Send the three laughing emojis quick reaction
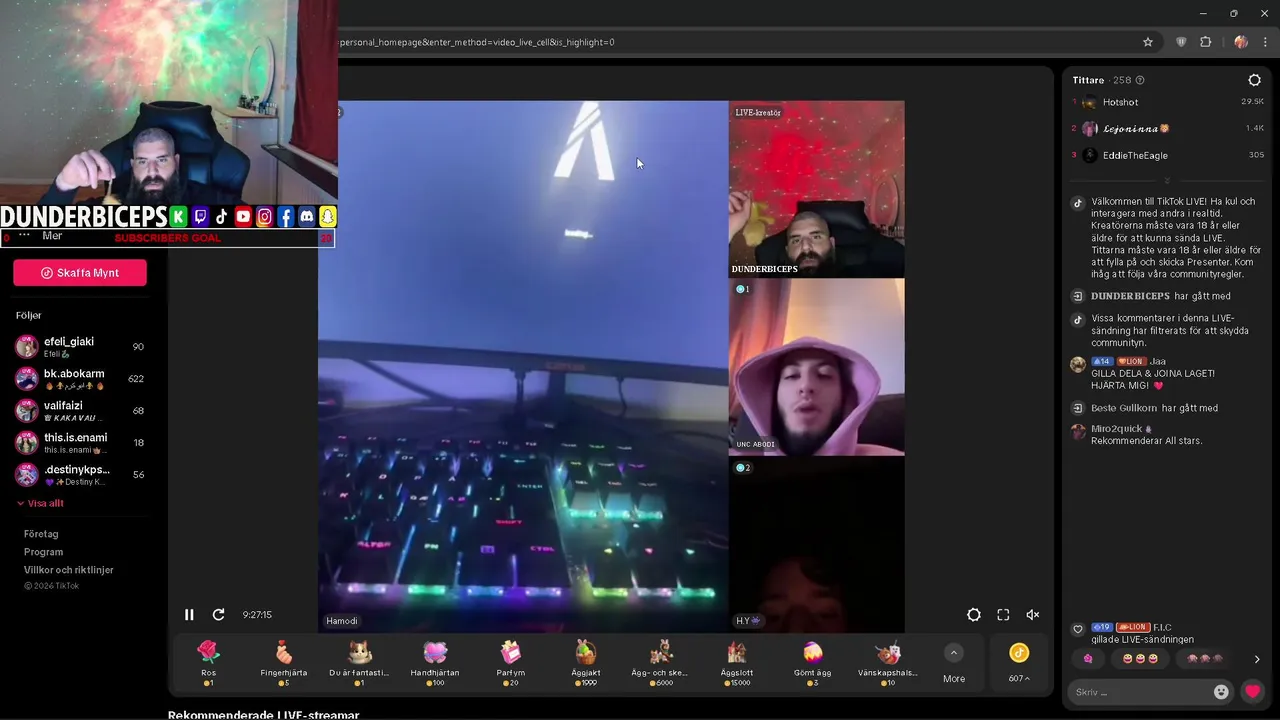This screenshot has height=720, width=1280. click(x=1140, y=659)
